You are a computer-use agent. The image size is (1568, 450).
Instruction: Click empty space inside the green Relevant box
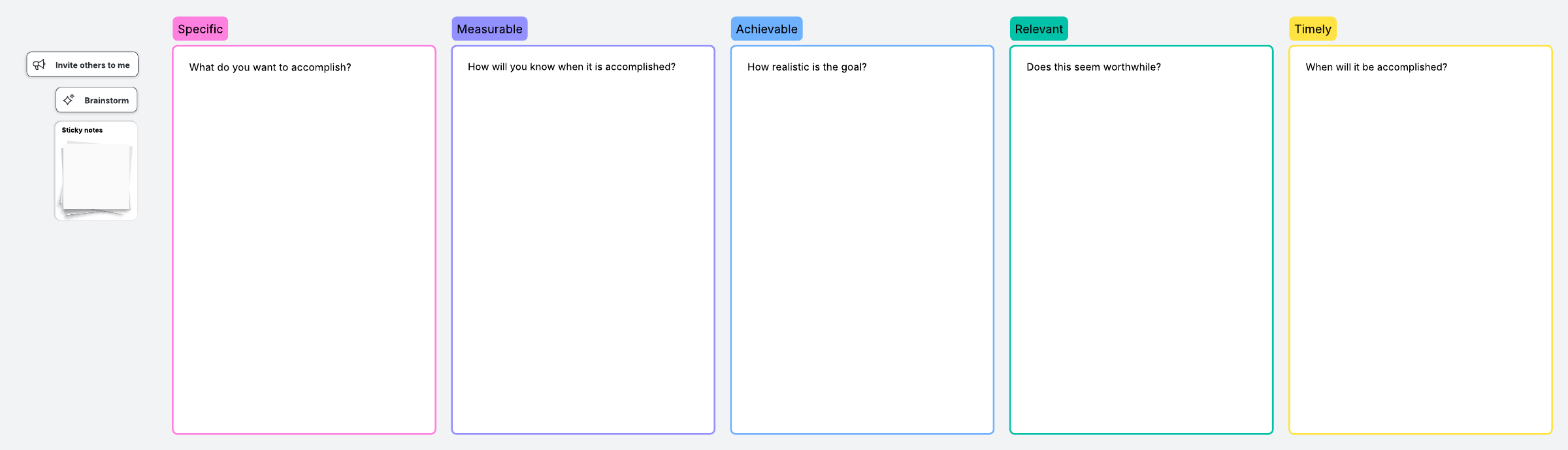[x=1141, y=261]
